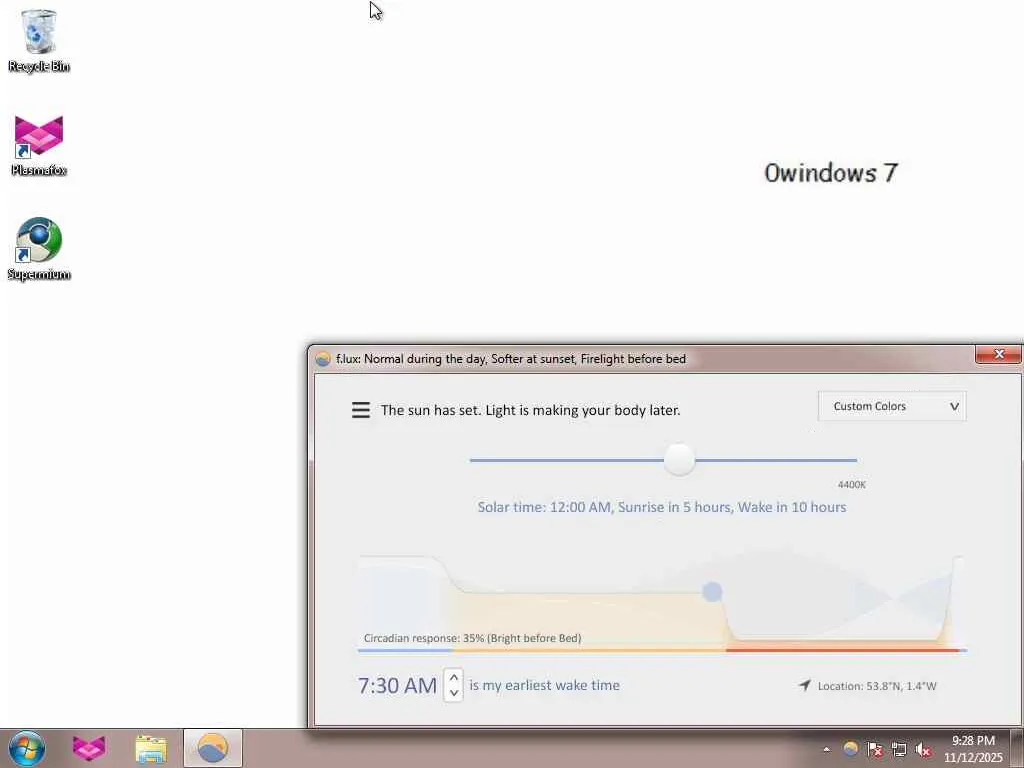1024x768 pixels.
Task: Open the Windows Start menu
Action: click(x=27, y=748)
